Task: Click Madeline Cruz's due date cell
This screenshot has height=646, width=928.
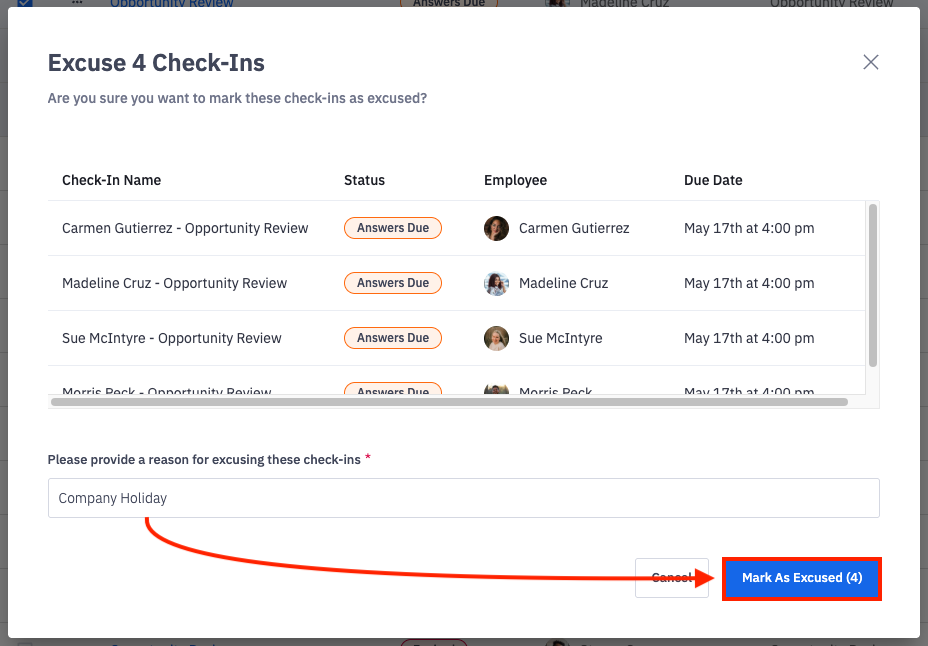Action: pyautogui.click(x=749, y=283)
